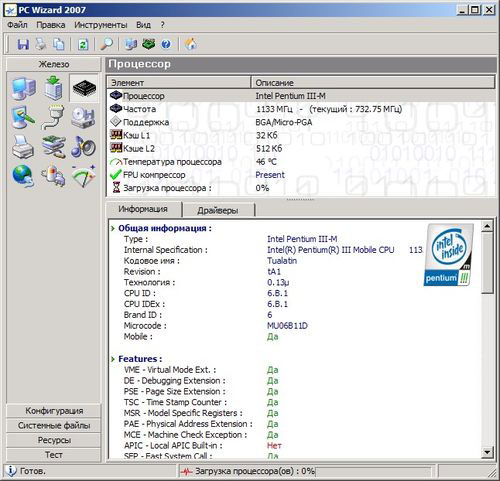
Task: Click the Элемент column header
Action: (179, 82)
